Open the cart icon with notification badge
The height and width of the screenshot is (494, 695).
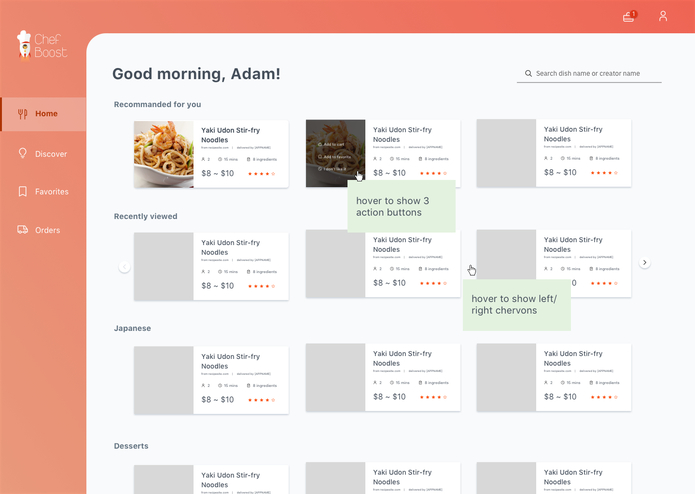click(x=629, y=16)
